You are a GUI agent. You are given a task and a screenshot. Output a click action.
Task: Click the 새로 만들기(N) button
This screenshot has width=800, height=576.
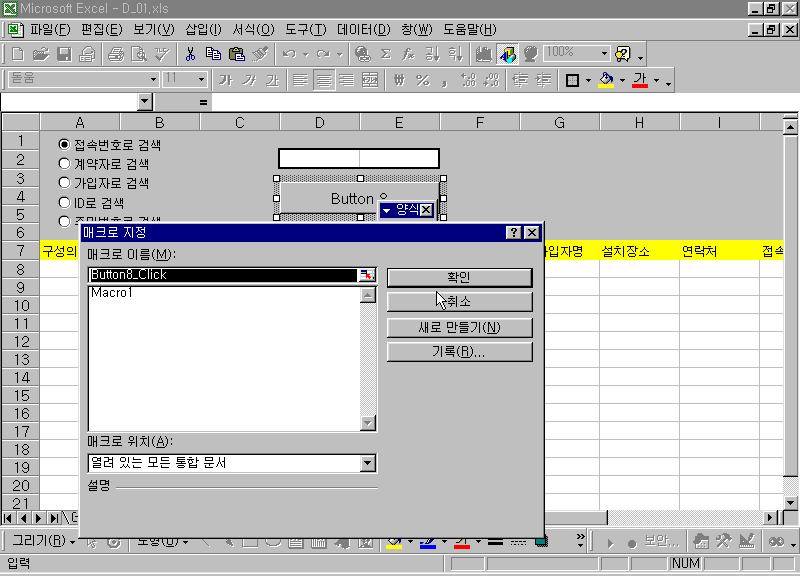pyautogui.click(x=459, y=327)
